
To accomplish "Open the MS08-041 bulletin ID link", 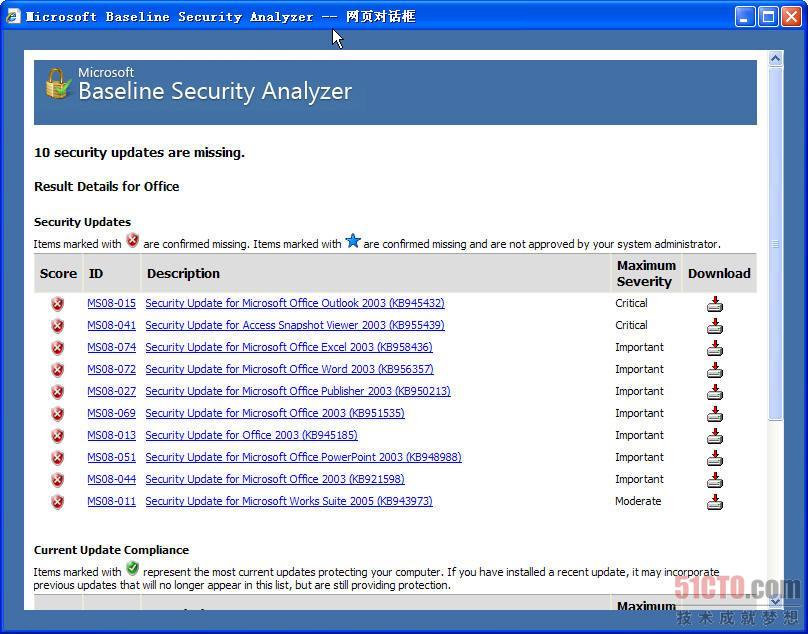I will coord(111,325).
